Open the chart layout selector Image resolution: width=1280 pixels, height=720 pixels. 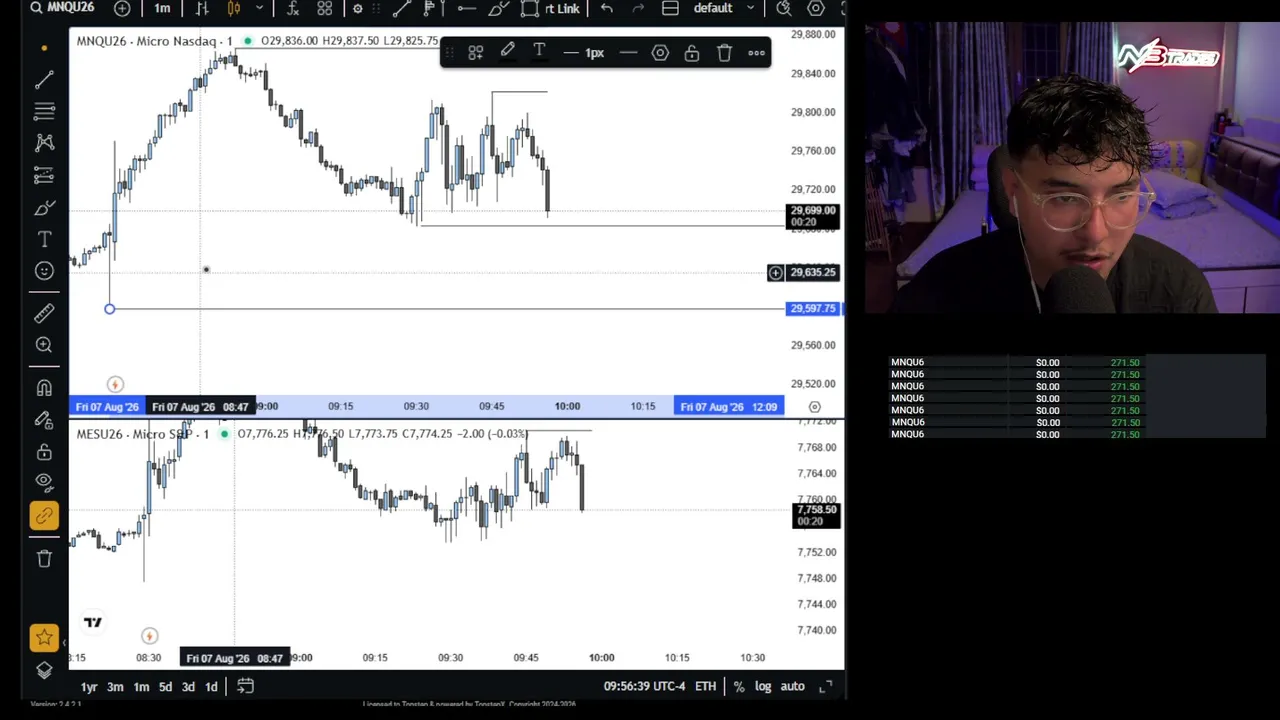tap(670, 8)
